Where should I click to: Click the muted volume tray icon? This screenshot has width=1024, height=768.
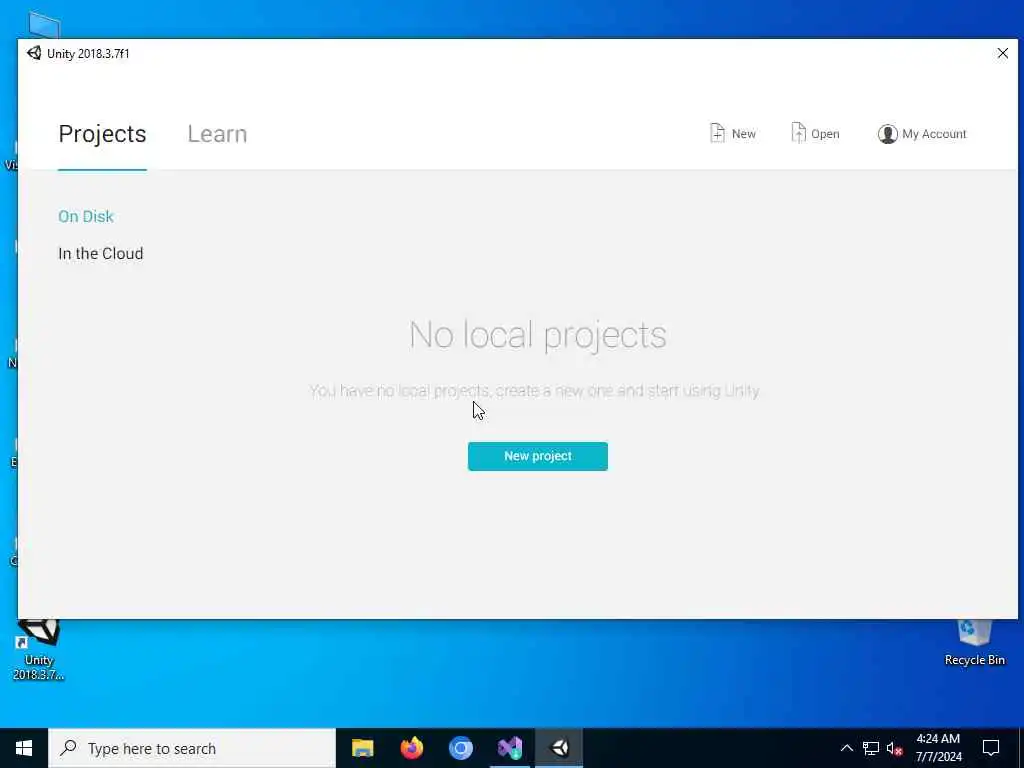point(895,749)
